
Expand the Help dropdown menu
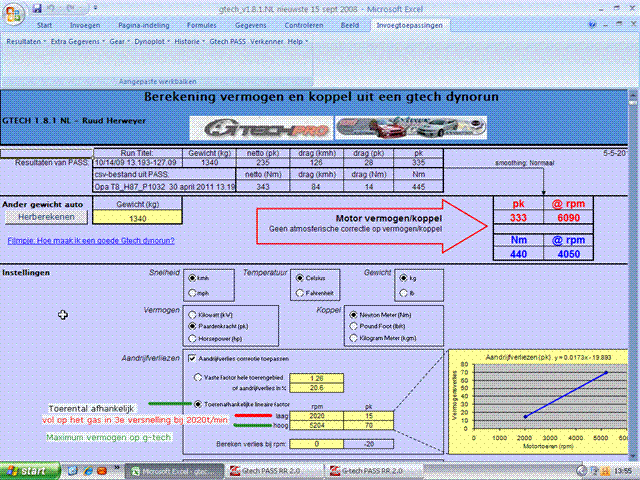[298, 42]
